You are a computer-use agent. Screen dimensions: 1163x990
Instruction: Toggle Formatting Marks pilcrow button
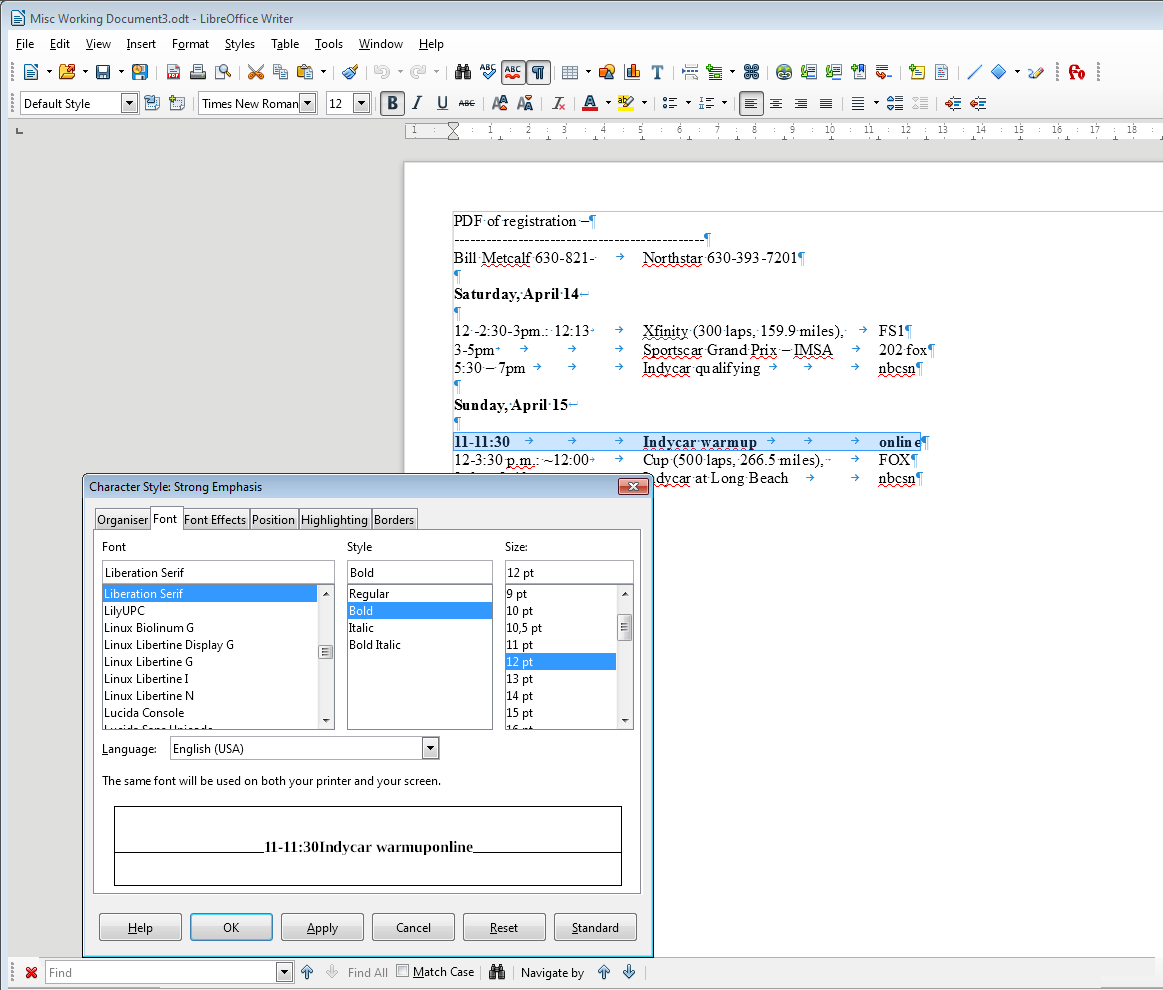(538, 72)
